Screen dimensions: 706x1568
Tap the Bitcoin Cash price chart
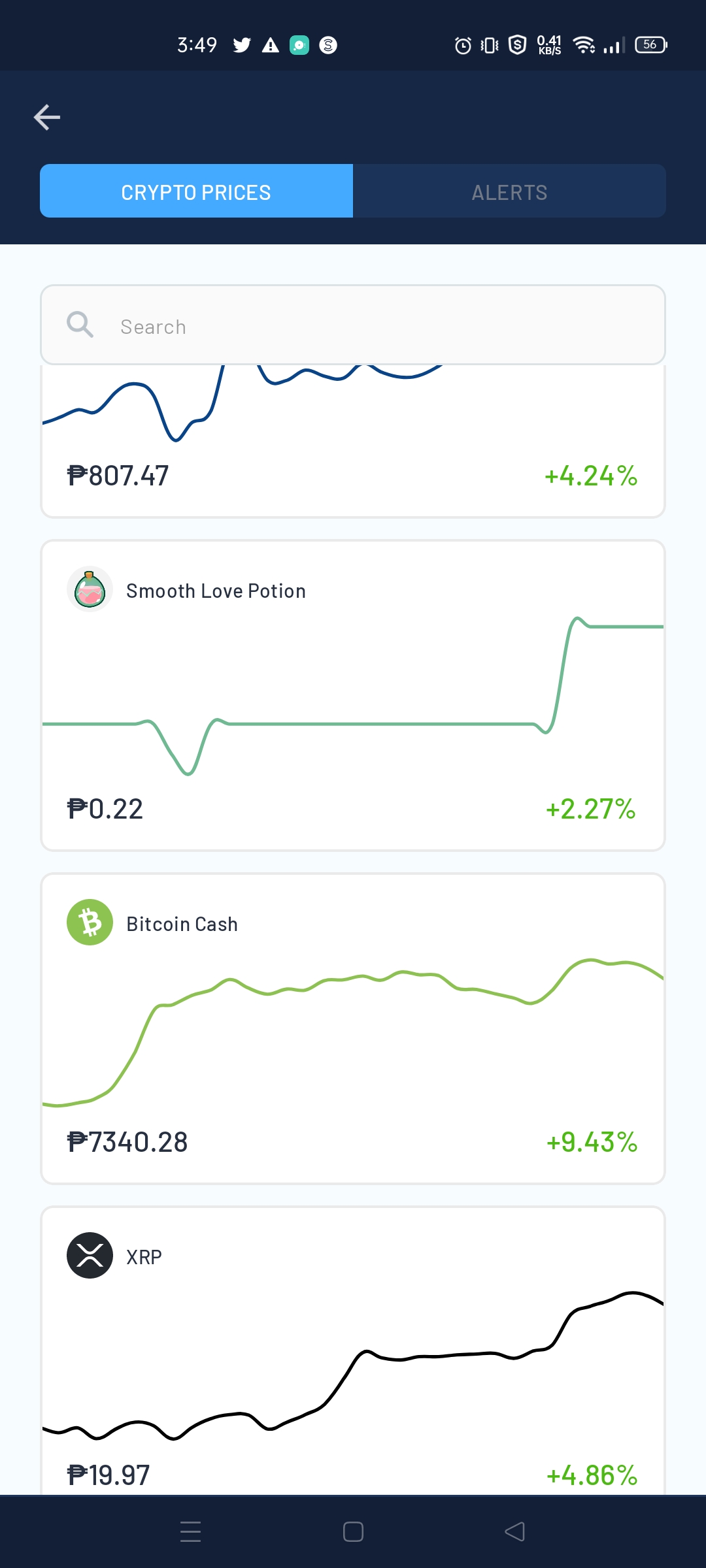[353, 1032]
